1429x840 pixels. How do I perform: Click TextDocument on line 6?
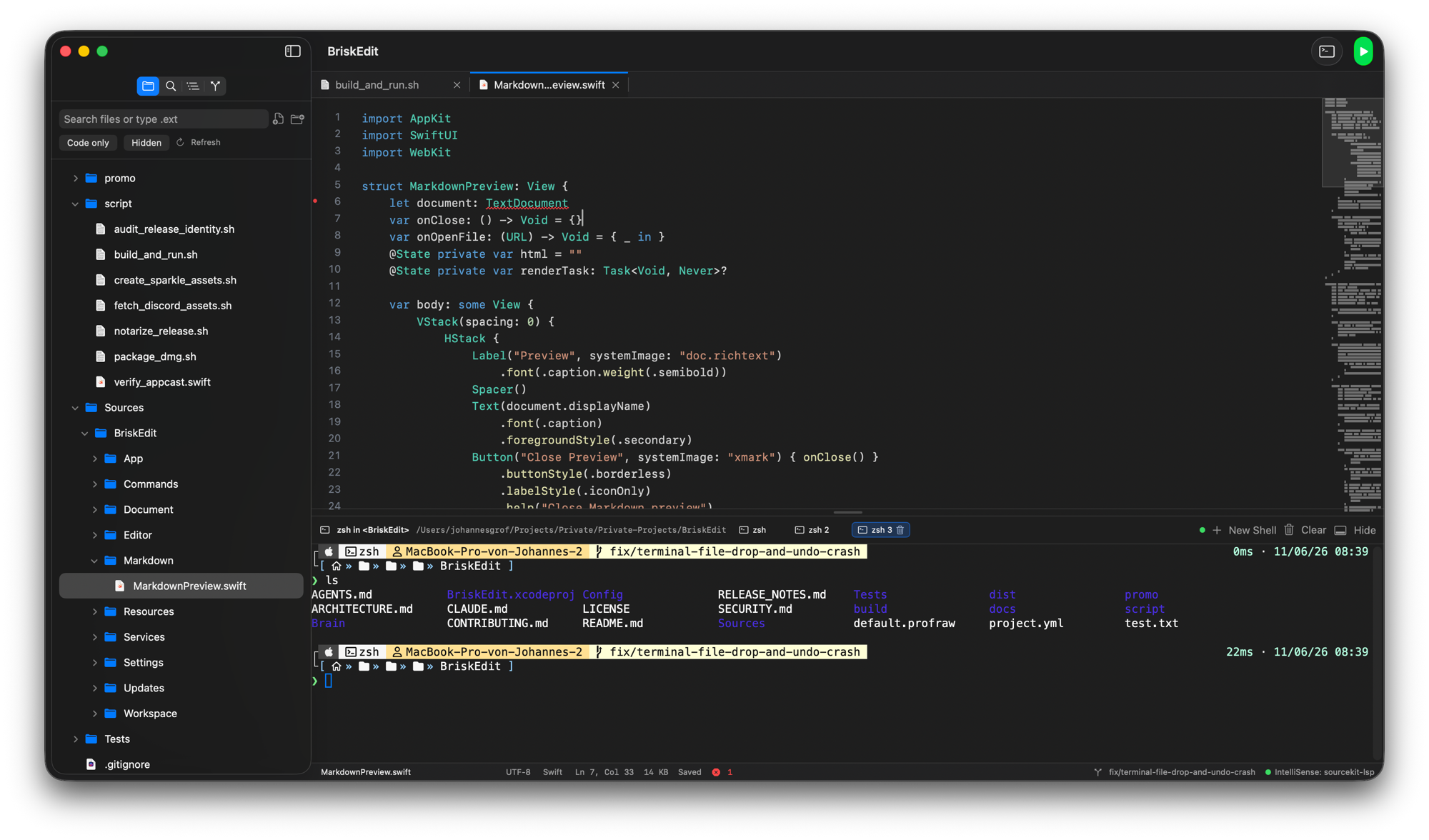(527, 204)
